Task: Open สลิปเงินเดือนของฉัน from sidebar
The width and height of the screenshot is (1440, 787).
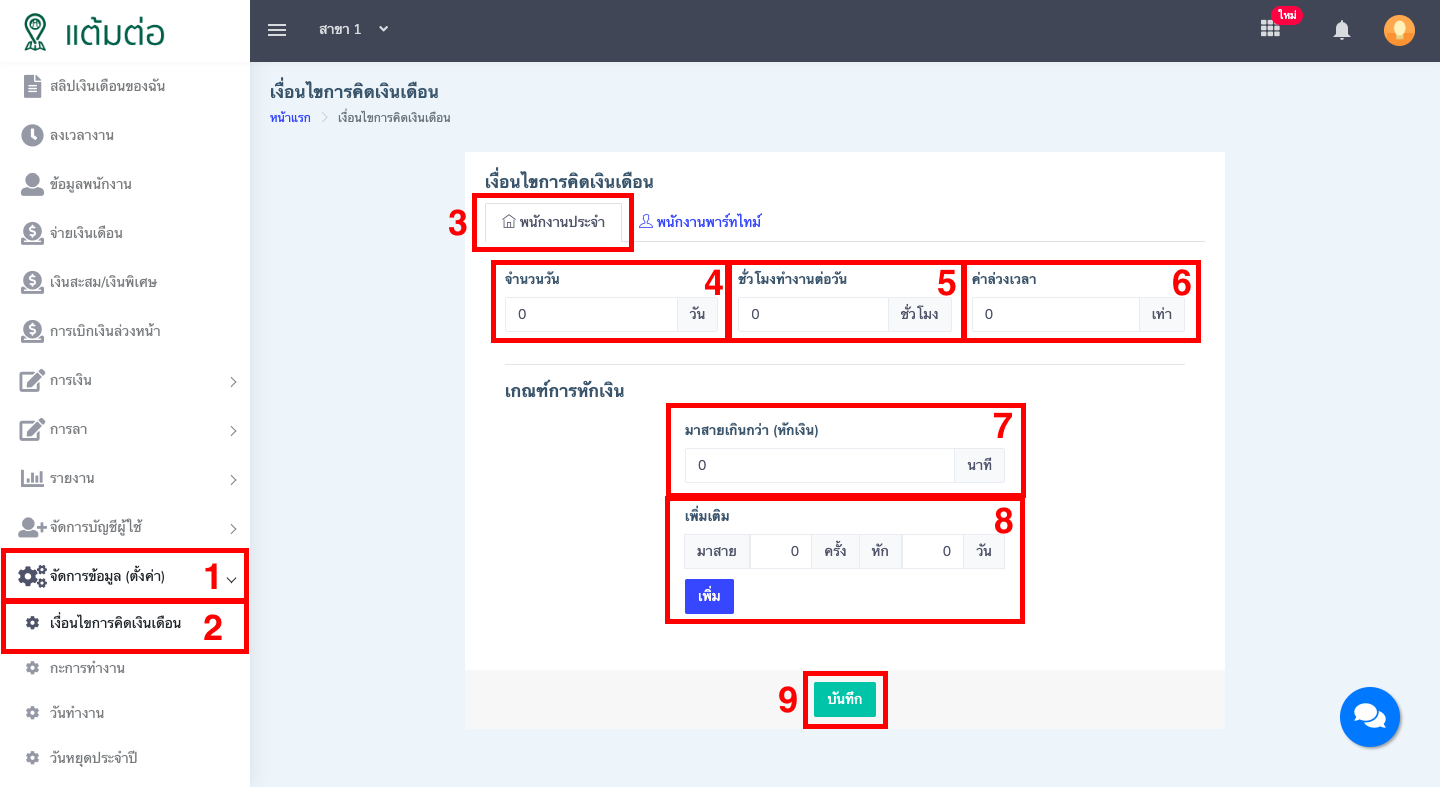Action: (107, 86)
